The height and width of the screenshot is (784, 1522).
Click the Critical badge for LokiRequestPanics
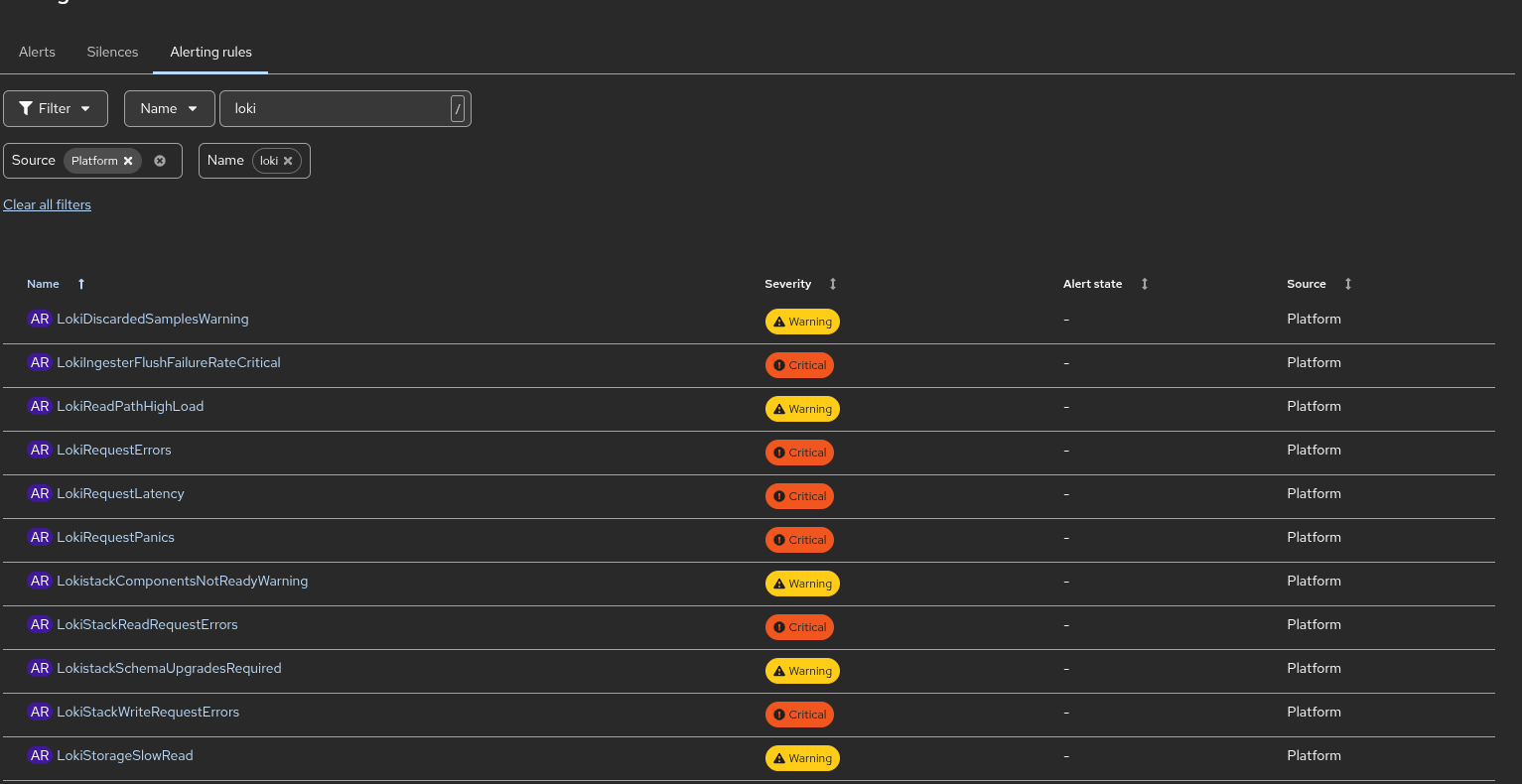[799, 540]
